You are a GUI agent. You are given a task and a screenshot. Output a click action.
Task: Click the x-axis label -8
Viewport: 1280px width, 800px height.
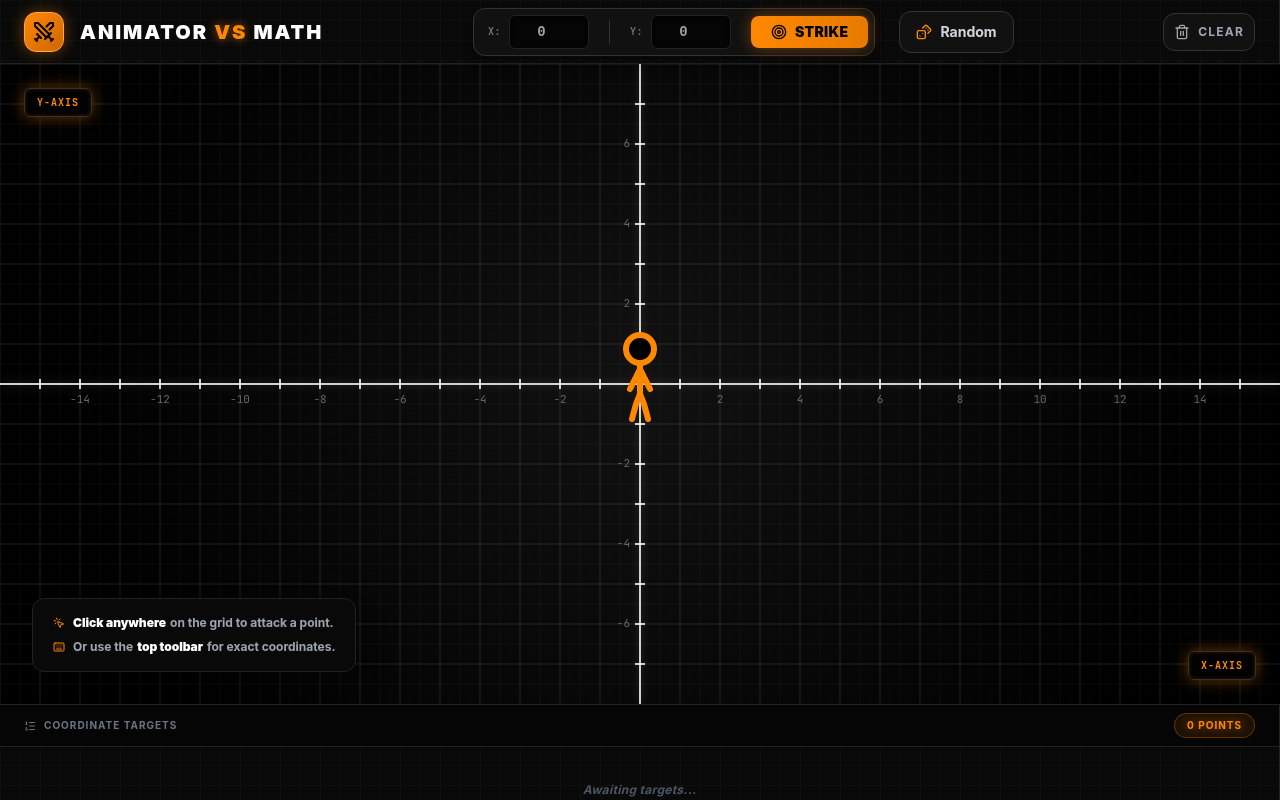pyautogui.click(x=320, y=400)
